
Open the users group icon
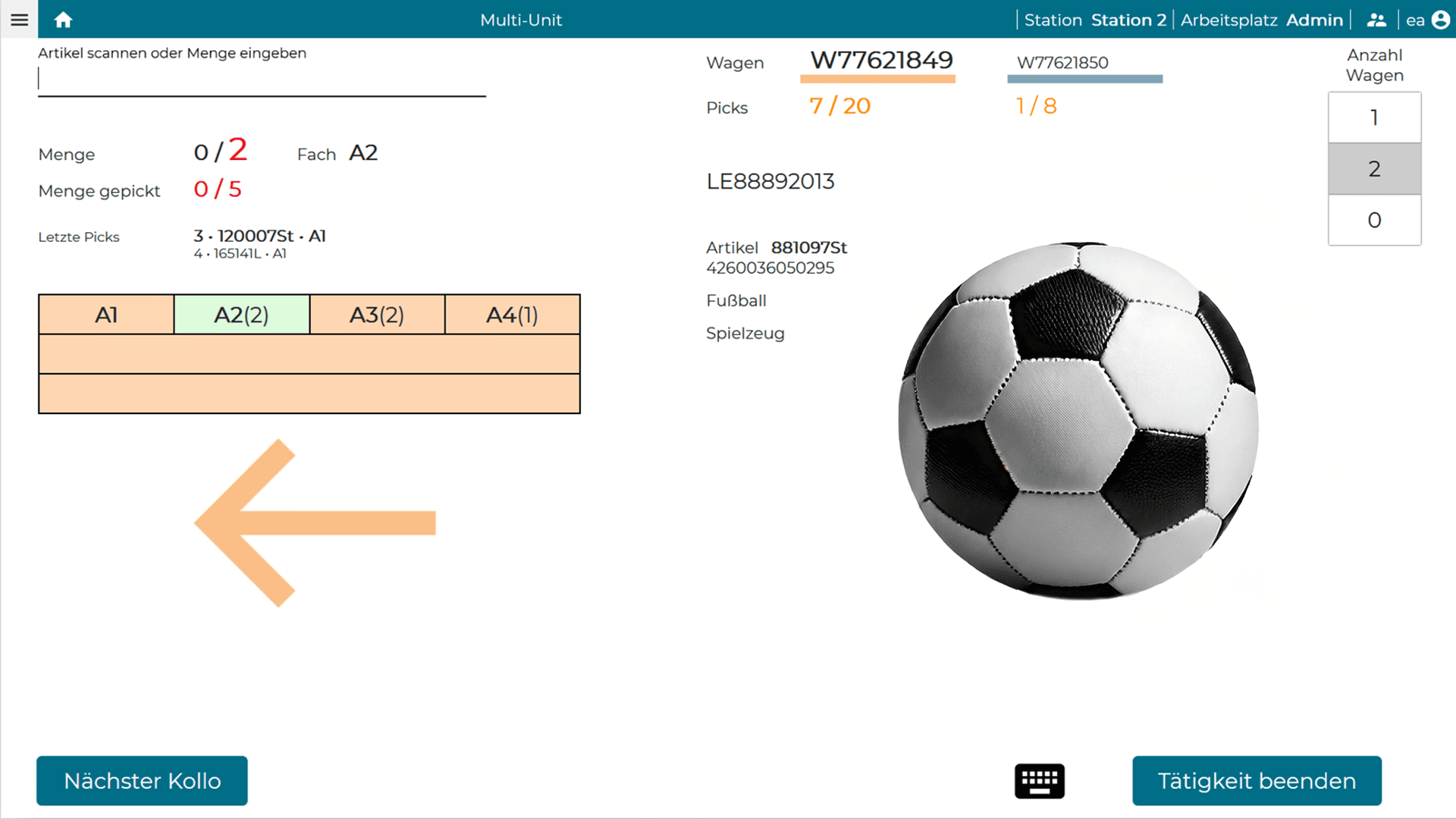pyautogui.click(x=1376, y=20)
